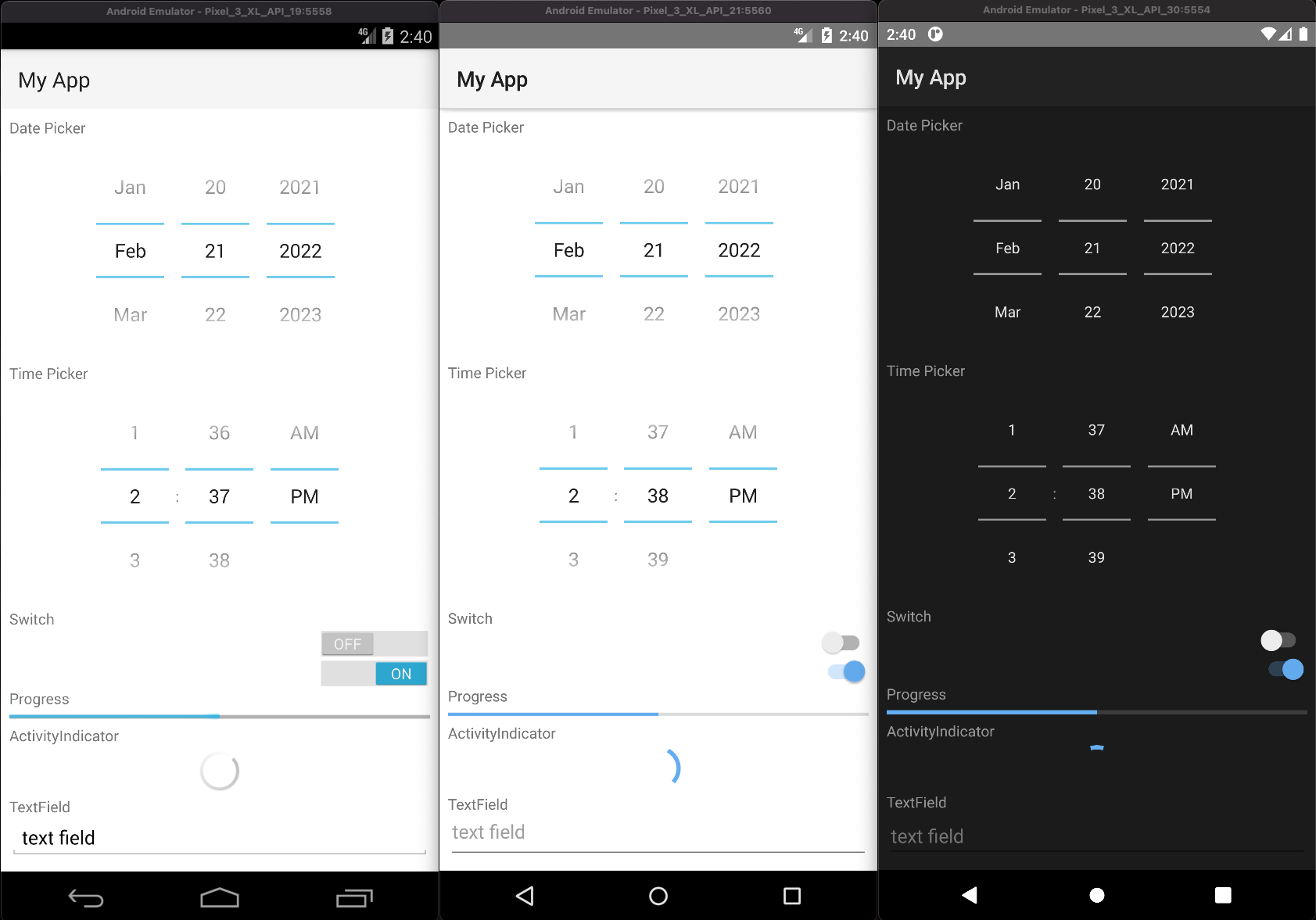Select Mar in the dark API 30 date picker
The height and width of the screenshot is (920, 1316).
1007,312
